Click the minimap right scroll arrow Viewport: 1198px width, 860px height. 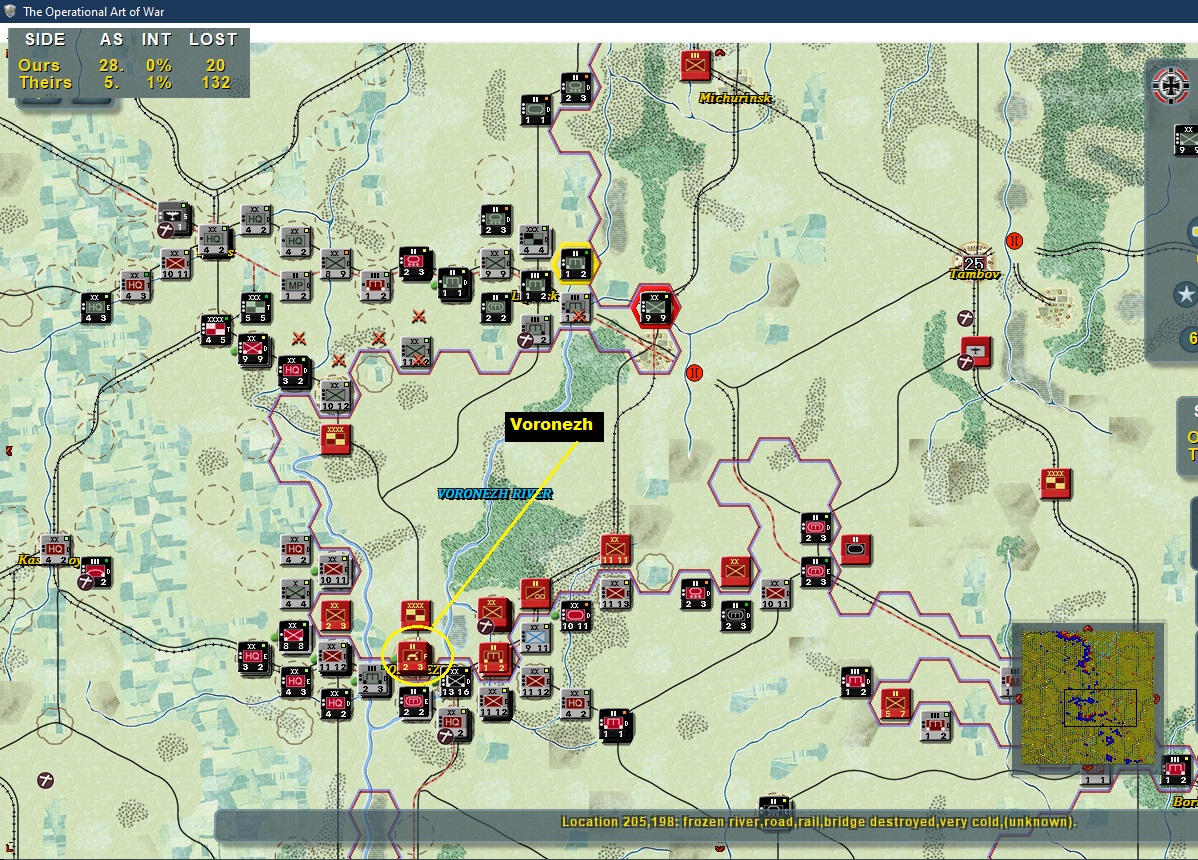(1158, 698)
